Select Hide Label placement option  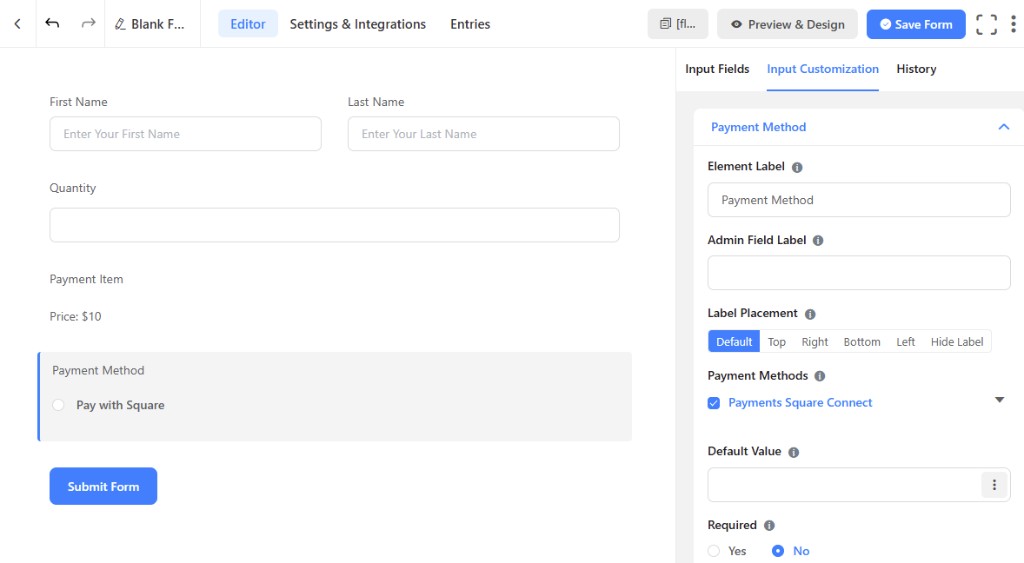pyautogui.click(x=957, y=342)
